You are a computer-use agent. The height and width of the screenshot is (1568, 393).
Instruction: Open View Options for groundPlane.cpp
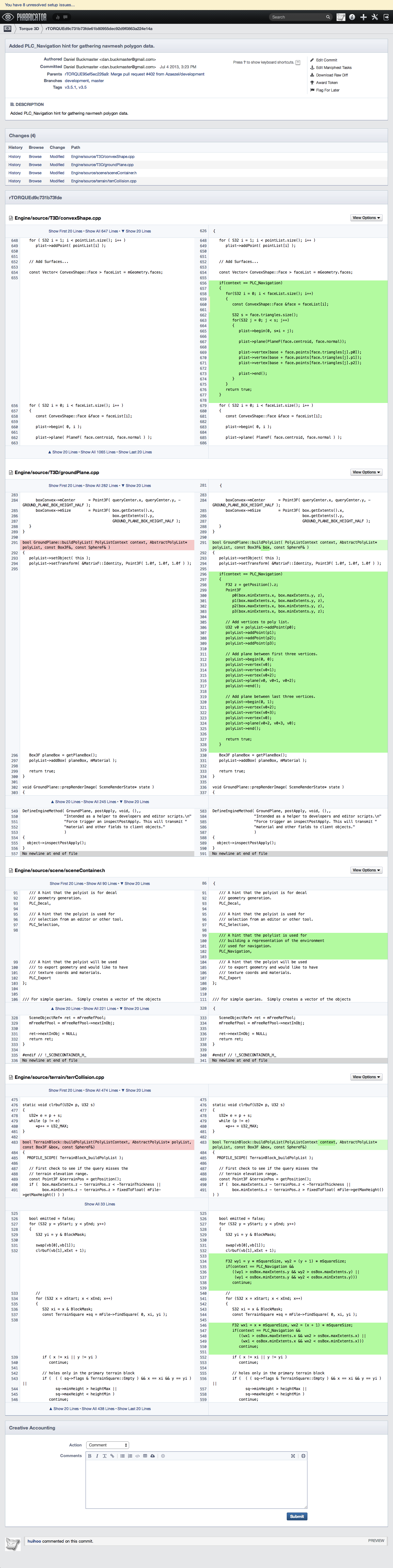click(x=366, y=472)
